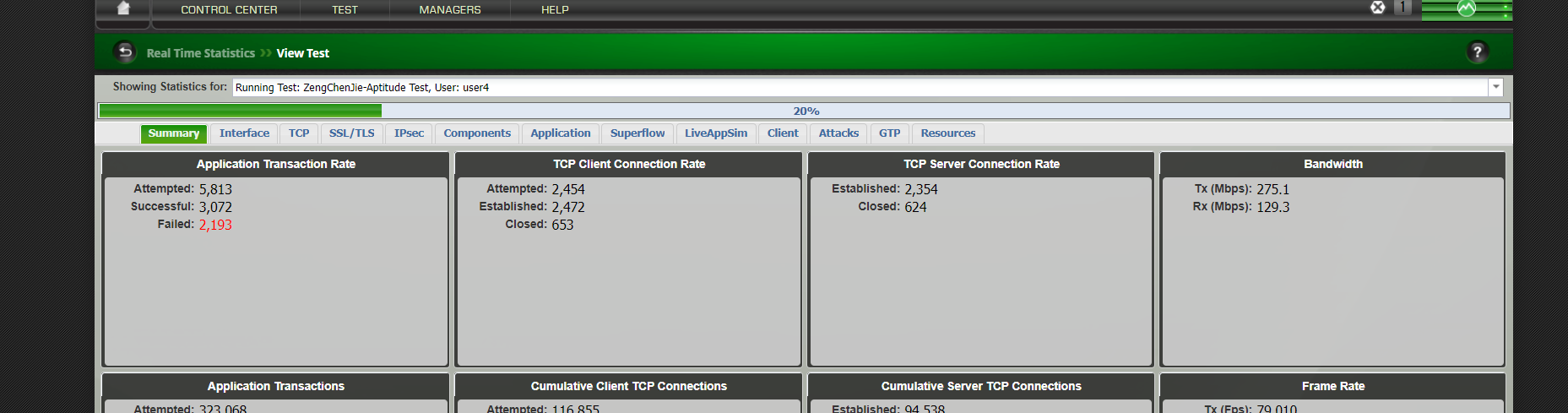Click the Home icon in top bar

(x=123, y=8)
